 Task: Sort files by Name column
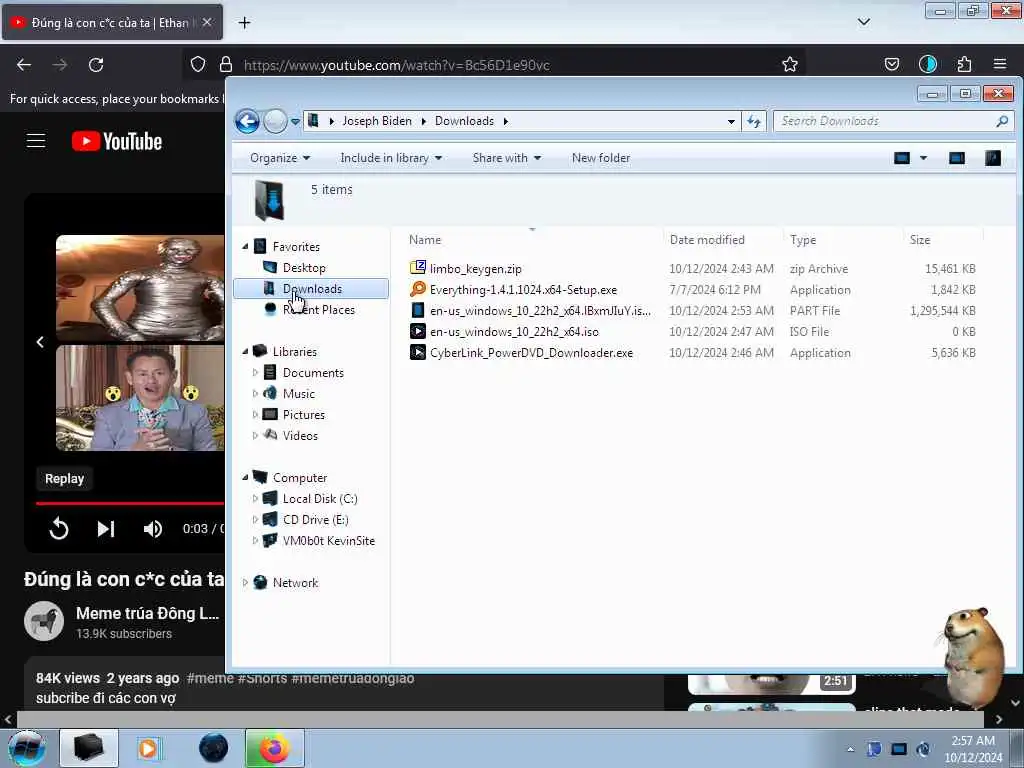pos(425,240)
